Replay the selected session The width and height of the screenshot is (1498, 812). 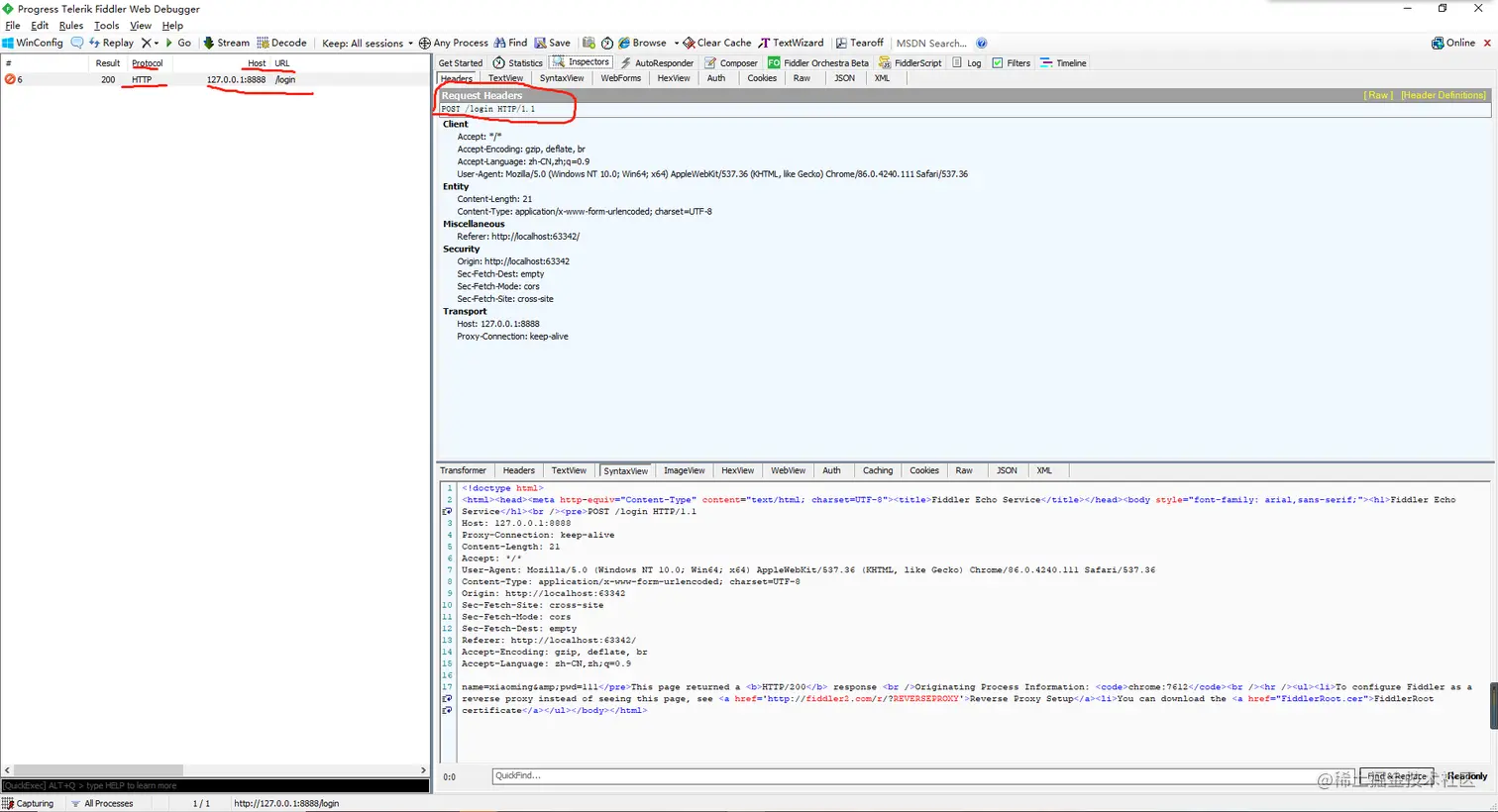[x=111, y=43]
